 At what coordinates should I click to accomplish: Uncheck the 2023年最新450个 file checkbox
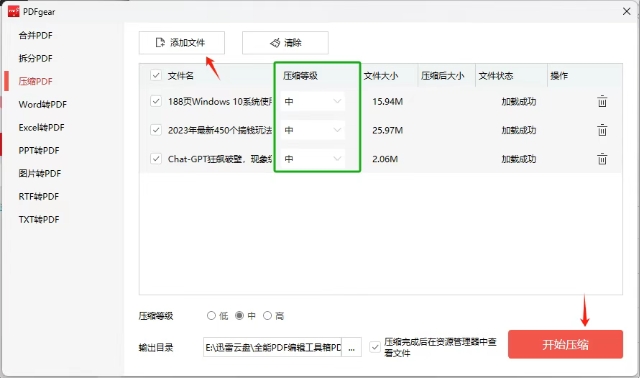click(156, 130)
